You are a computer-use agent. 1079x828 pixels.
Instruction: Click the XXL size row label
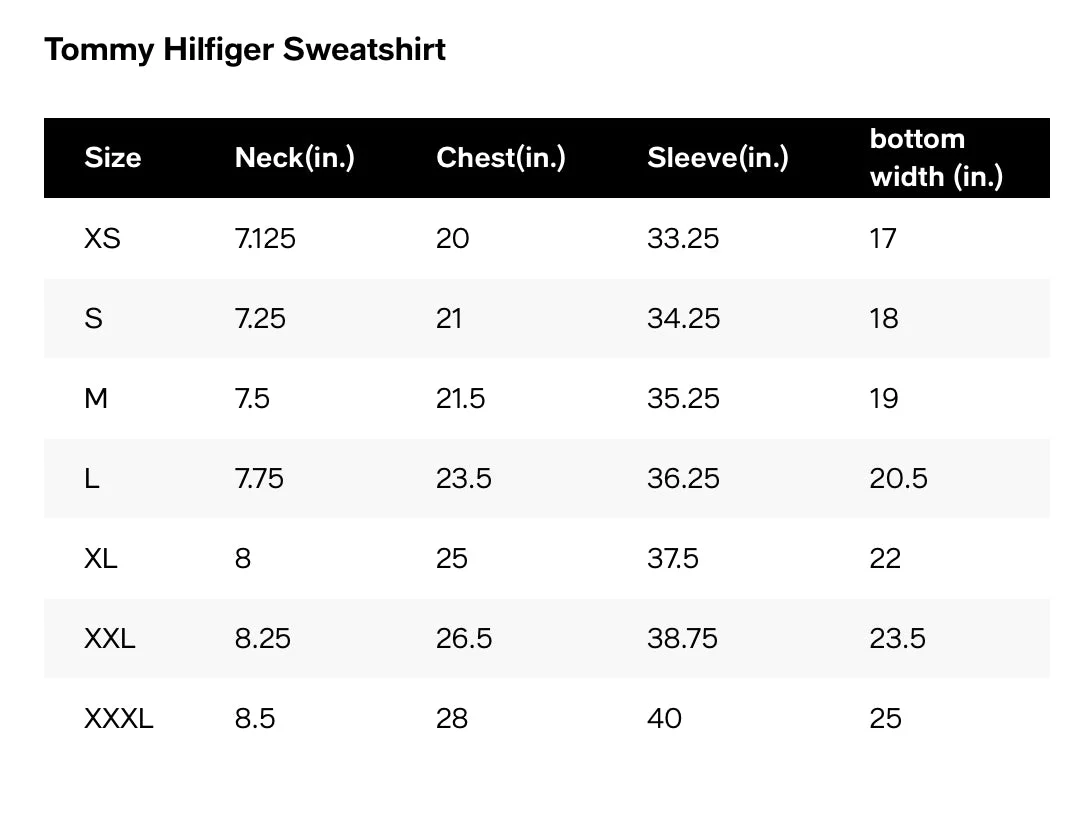[x=110, y=638]
